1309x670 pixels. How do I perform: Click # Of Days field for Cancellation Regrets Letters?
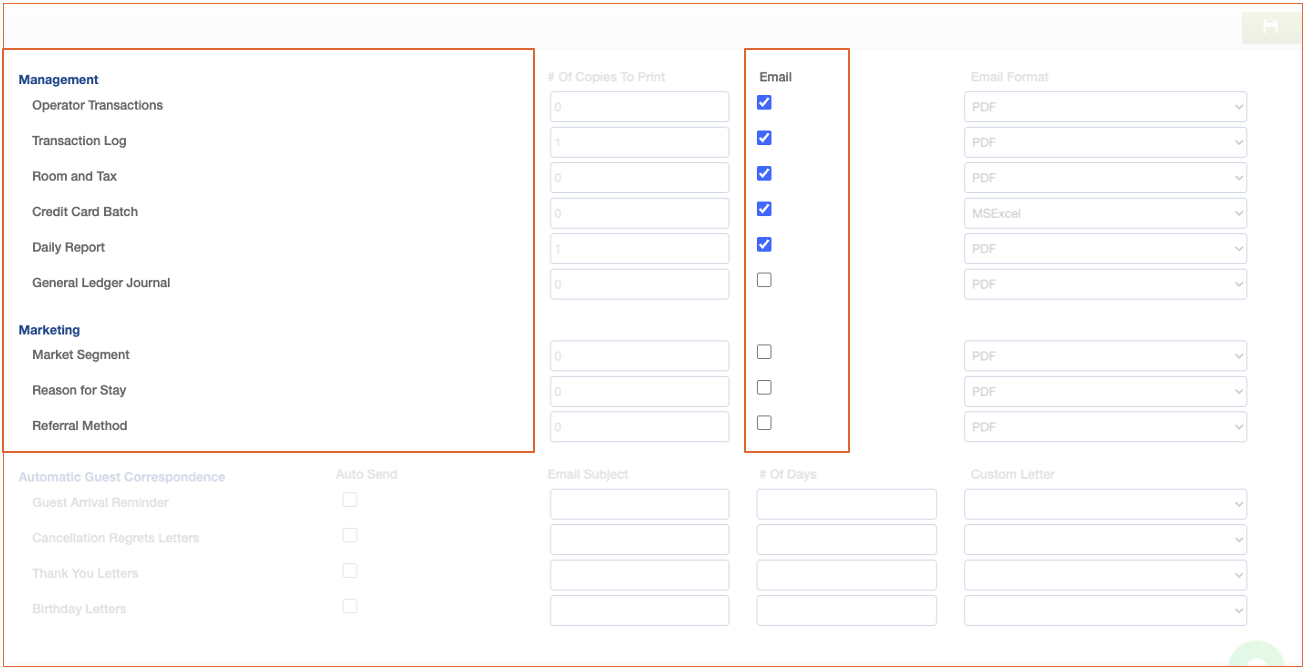(846, 539)
